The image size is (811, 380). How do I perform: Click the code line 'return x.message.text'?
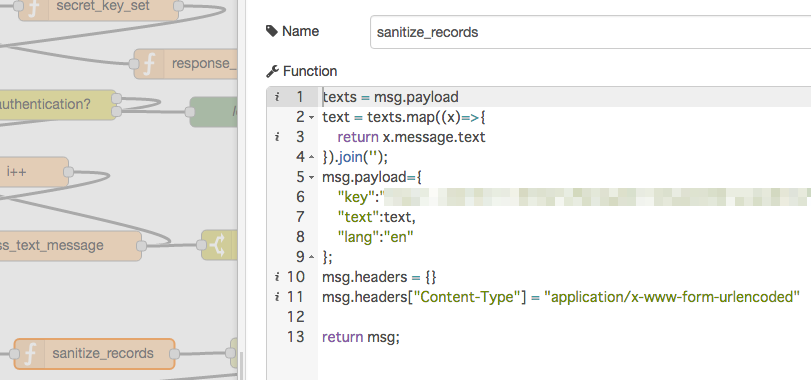pyautogui.click(x=411, y=137)
